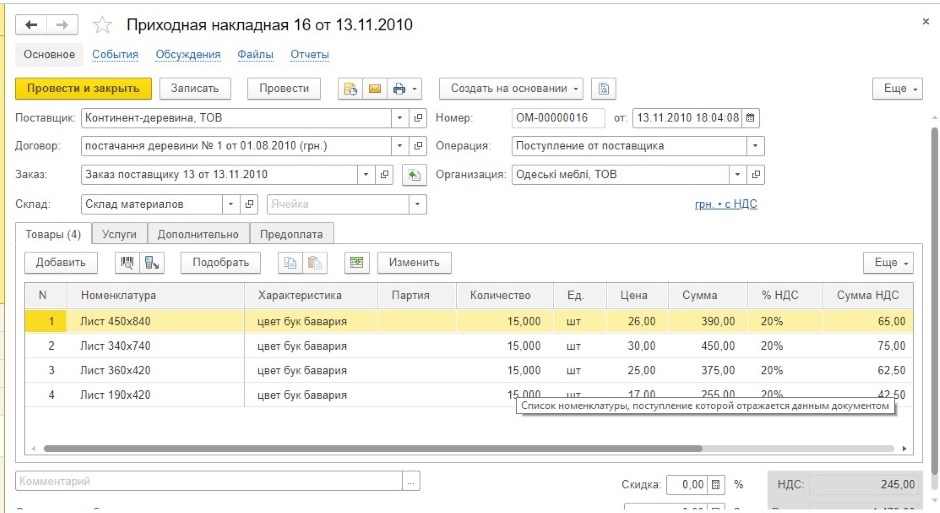Expand Поставщик dropdown list
Image resolution: width=940 pixels, height=513 pixels.
399,117
